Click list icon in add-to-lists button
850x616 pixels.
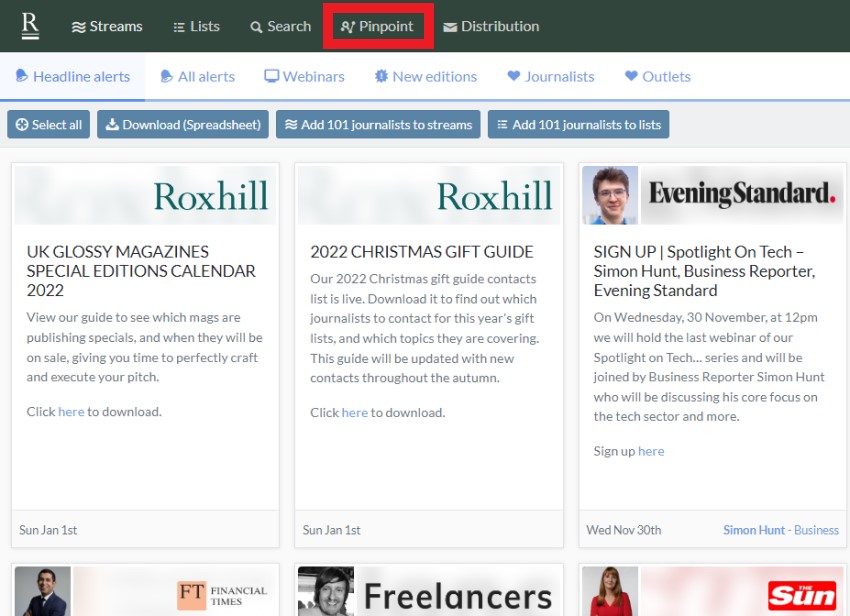point(503,125)
